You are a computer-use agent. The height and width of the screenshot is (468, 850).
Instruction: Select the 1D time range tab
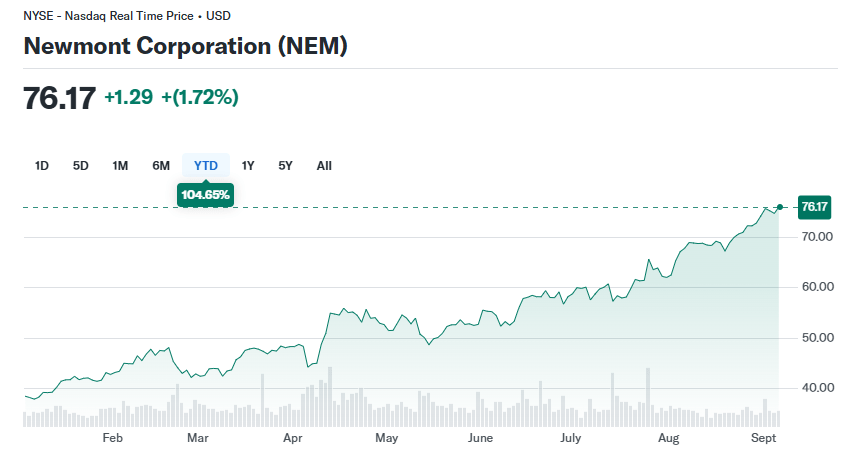click(x=42, y=166)
